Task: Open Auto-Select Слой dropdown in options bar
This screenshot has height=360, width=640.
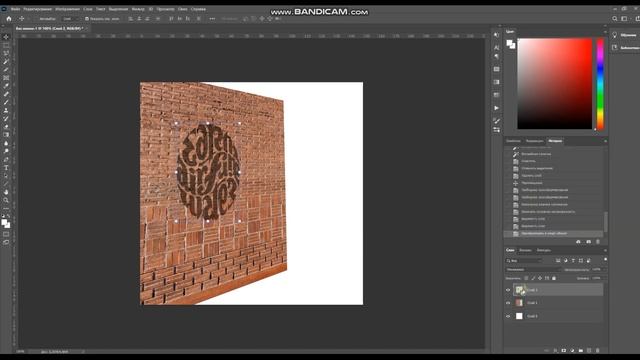Action: 70,19
